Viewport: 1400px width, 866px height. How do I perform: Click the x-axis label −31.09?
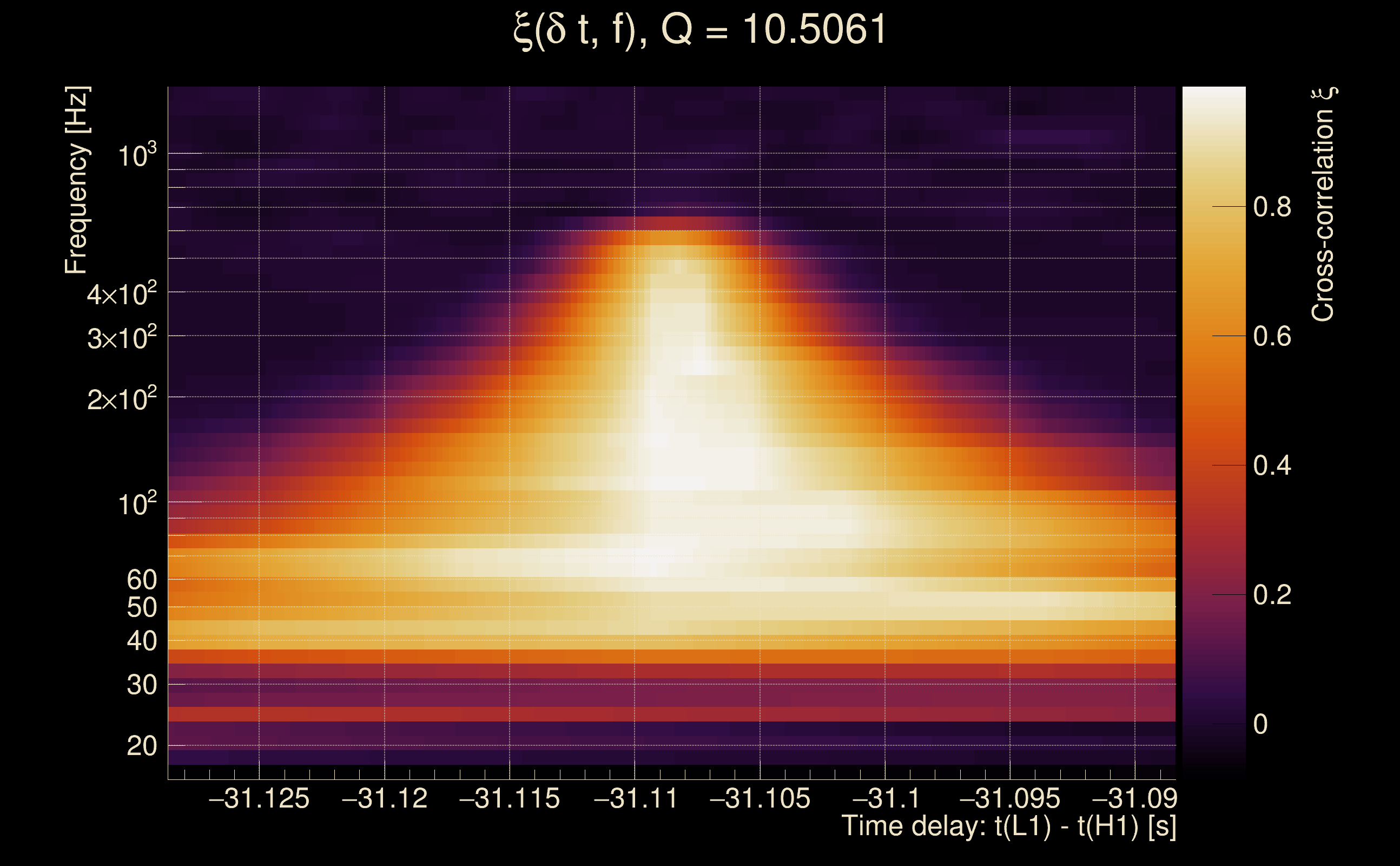point(1134,798)
